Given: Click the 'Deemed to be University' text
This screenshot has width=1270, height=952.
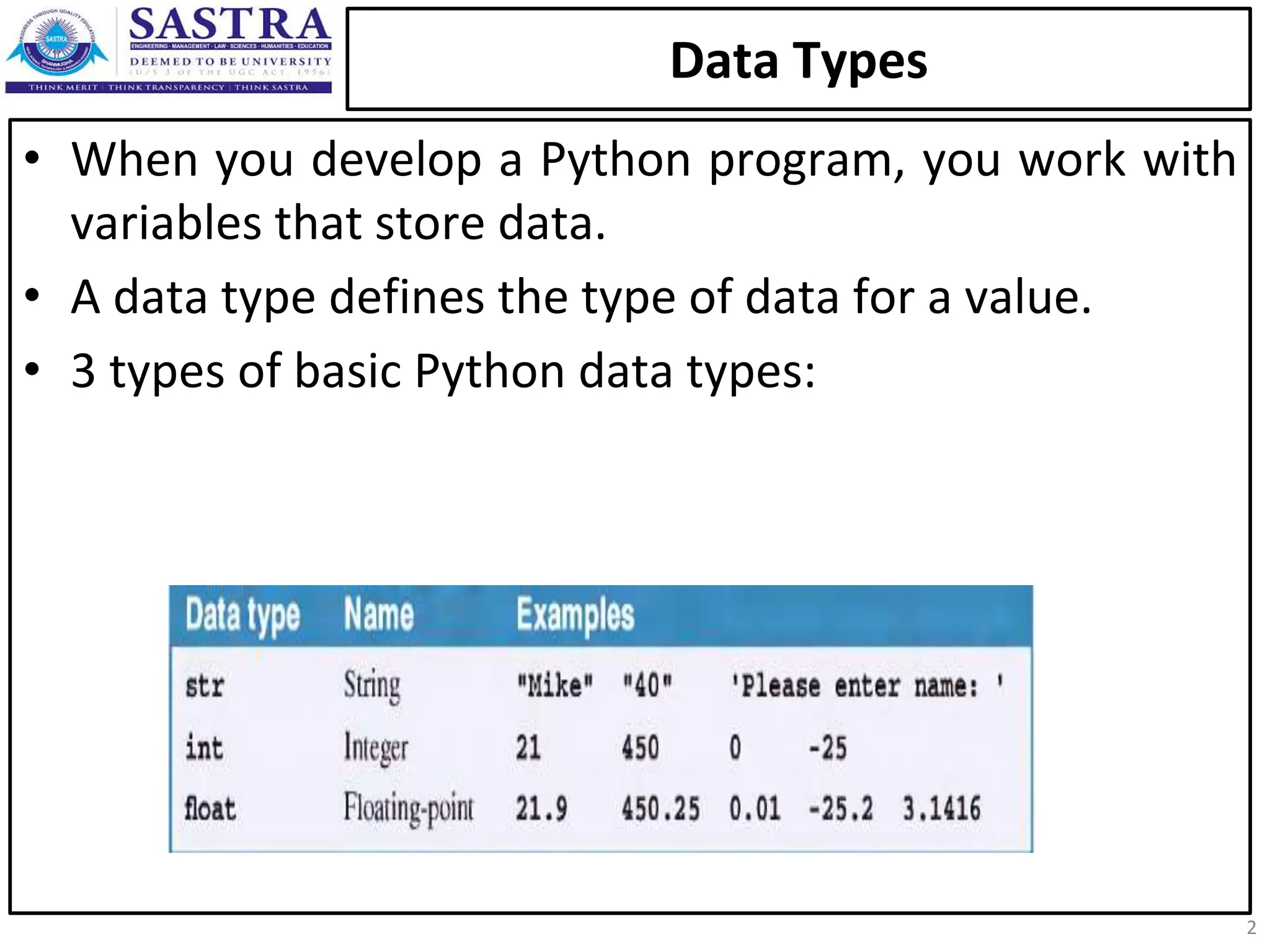Looking at the screenshot, I should tap(230, 61).
